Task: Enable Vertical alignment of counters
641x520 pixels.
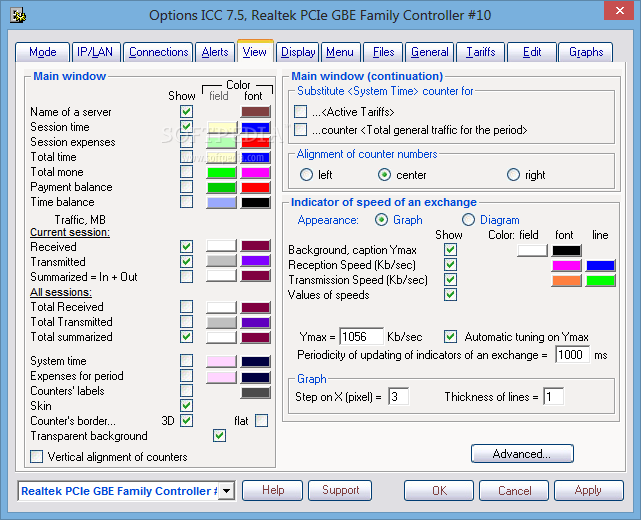Action: [x=36, y=456]
